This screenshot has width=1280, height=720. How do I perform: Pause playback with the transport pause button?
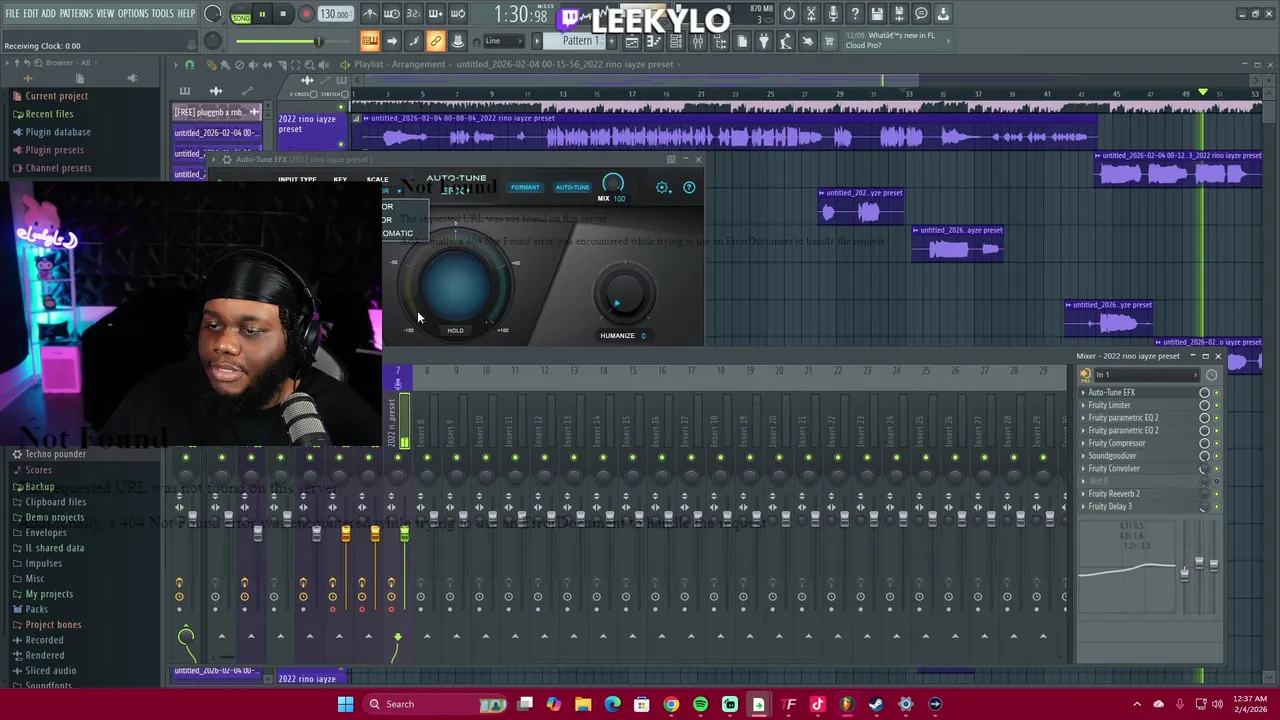point(262,14)
